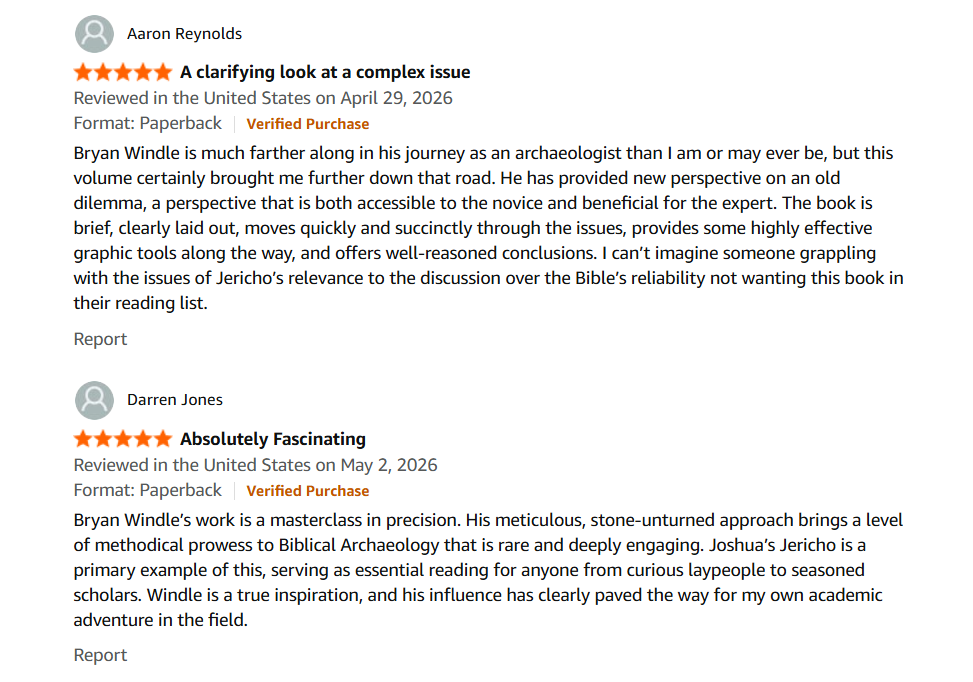Click Verified Purchase on April 29 review
Viewport: 973px width, 682px height.
coord(308,124)
